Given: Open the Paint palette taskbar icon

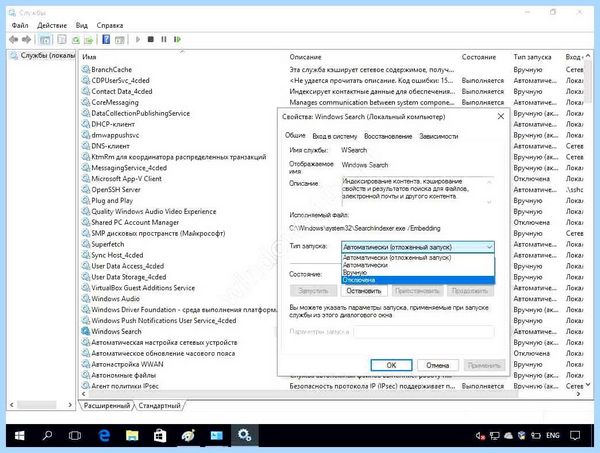Looking at the screenshot, I should (188, 435).
